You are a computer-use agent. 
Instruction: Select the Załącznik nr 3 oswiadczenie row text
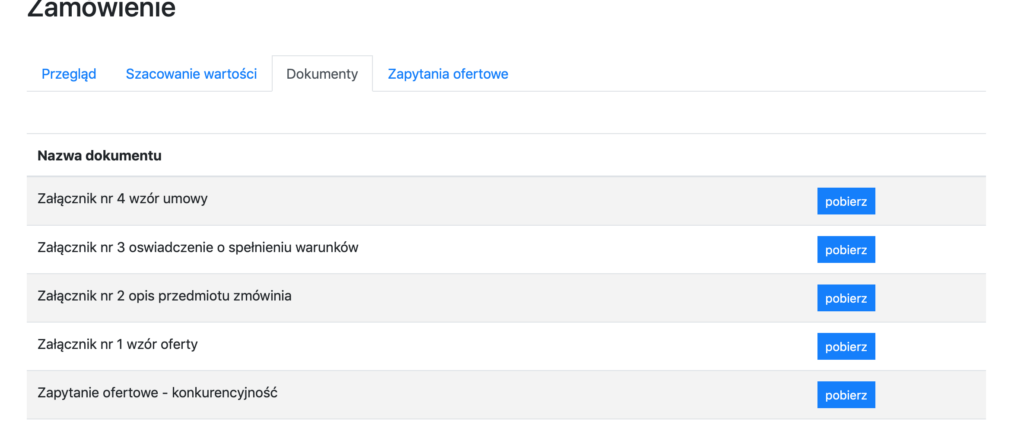coord(197,247)
